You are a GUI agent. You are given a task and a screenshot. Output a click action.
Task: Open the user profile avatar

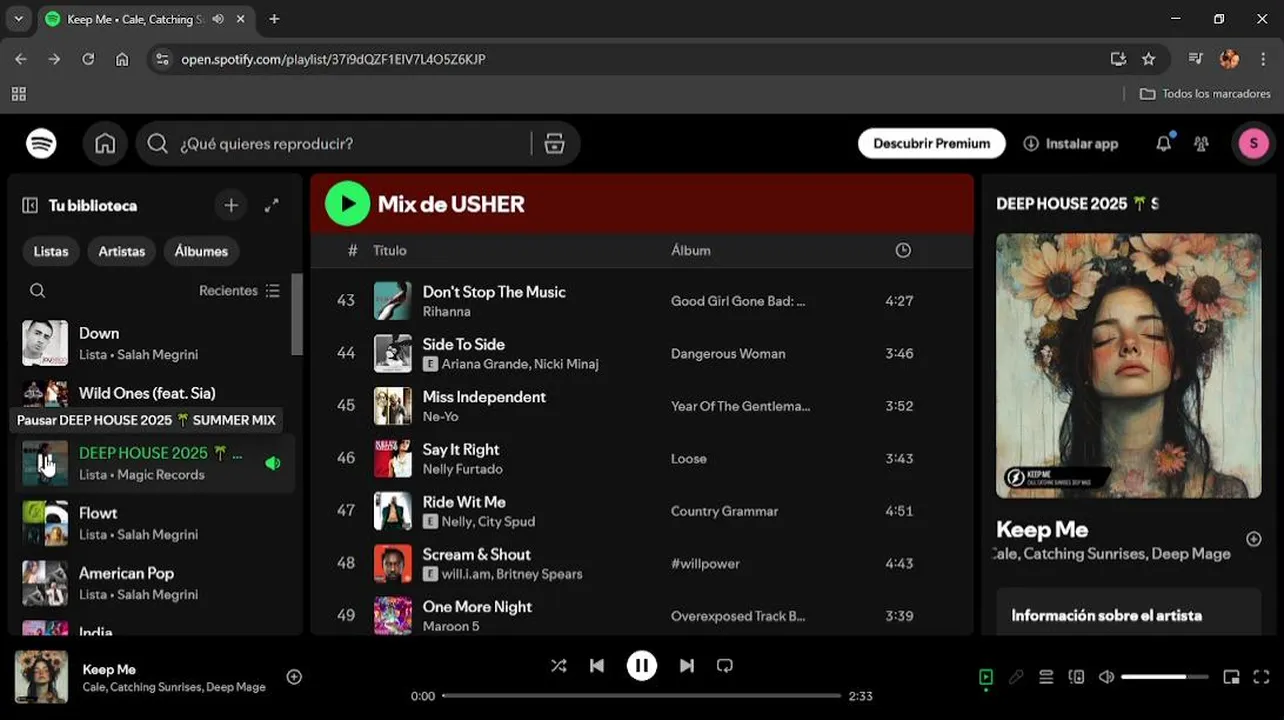tap(1253, 144)
